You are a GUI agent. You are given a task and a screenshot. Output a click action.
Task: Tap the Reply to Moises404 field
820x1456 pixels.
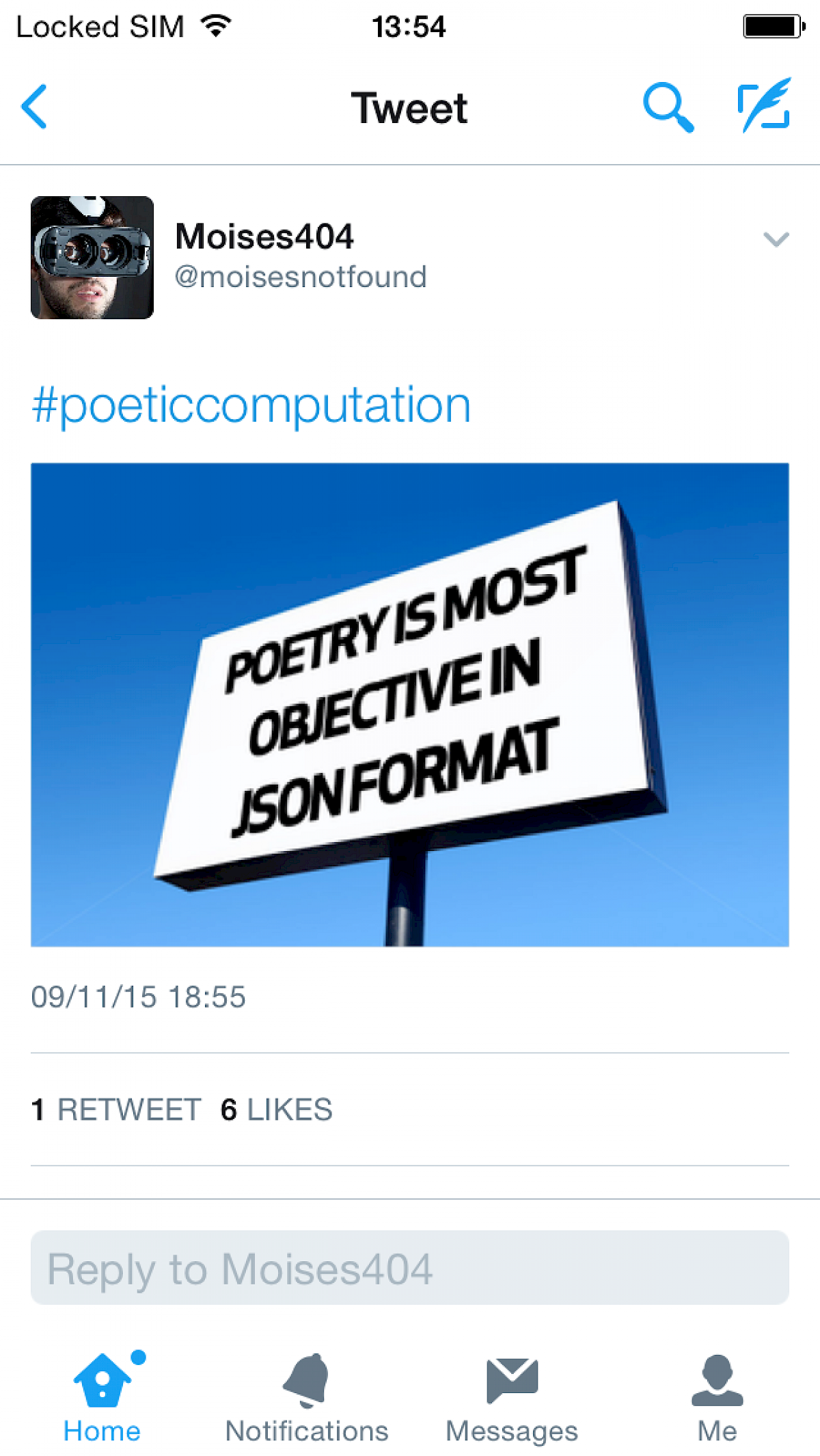410,1268
